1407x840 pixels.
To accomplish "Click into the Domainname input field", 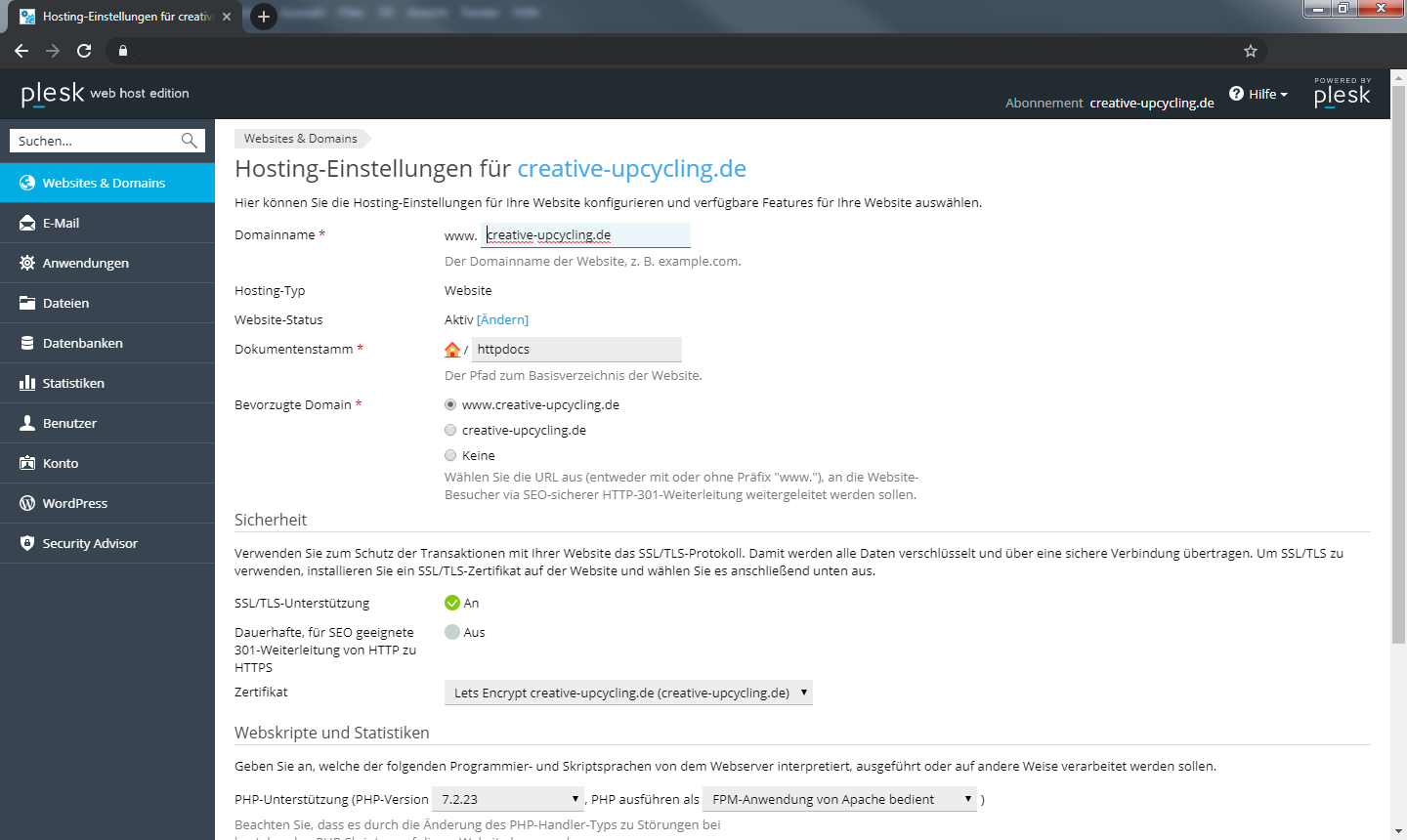I will click(x=586, y=234).
